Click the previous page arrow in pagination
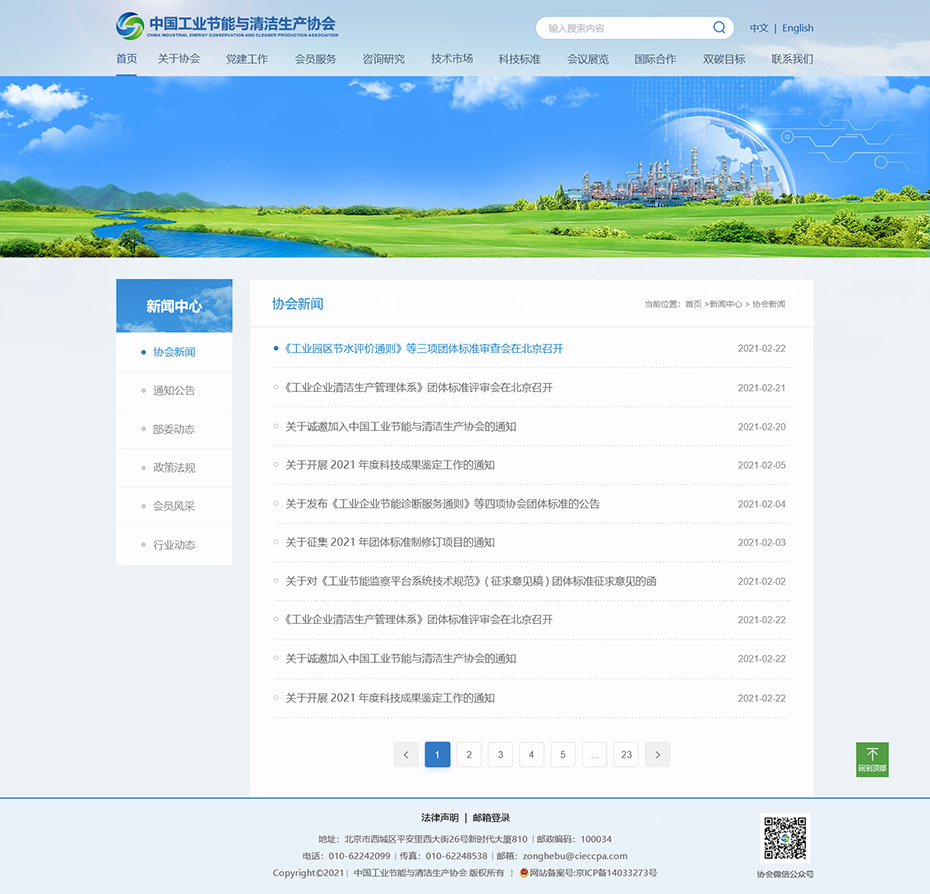This screenshot has height=894, width=930. [x=406, y=754]
